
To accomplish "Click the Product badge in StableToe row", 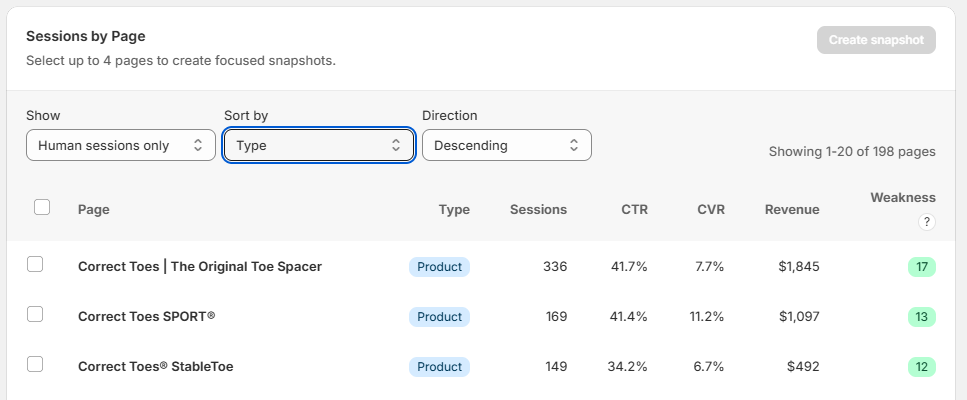I will click(440, 367).
